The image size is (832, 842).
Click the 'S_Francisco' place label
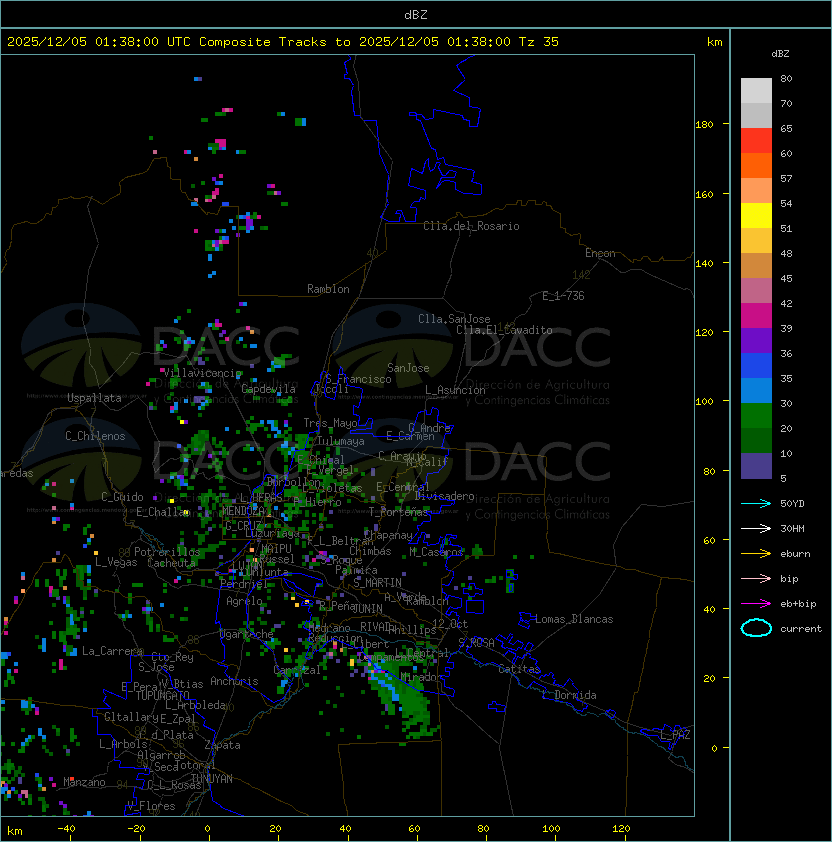pos(358,379)
